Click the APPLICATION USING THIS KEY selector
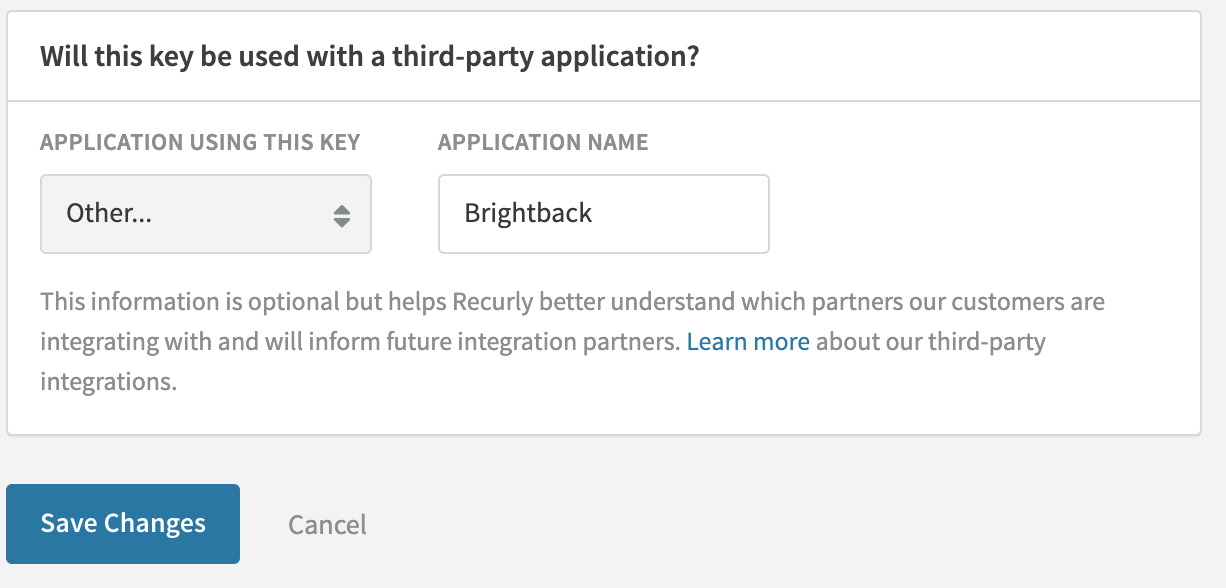Screen dimensions: 1226x588 click(205, 213)
